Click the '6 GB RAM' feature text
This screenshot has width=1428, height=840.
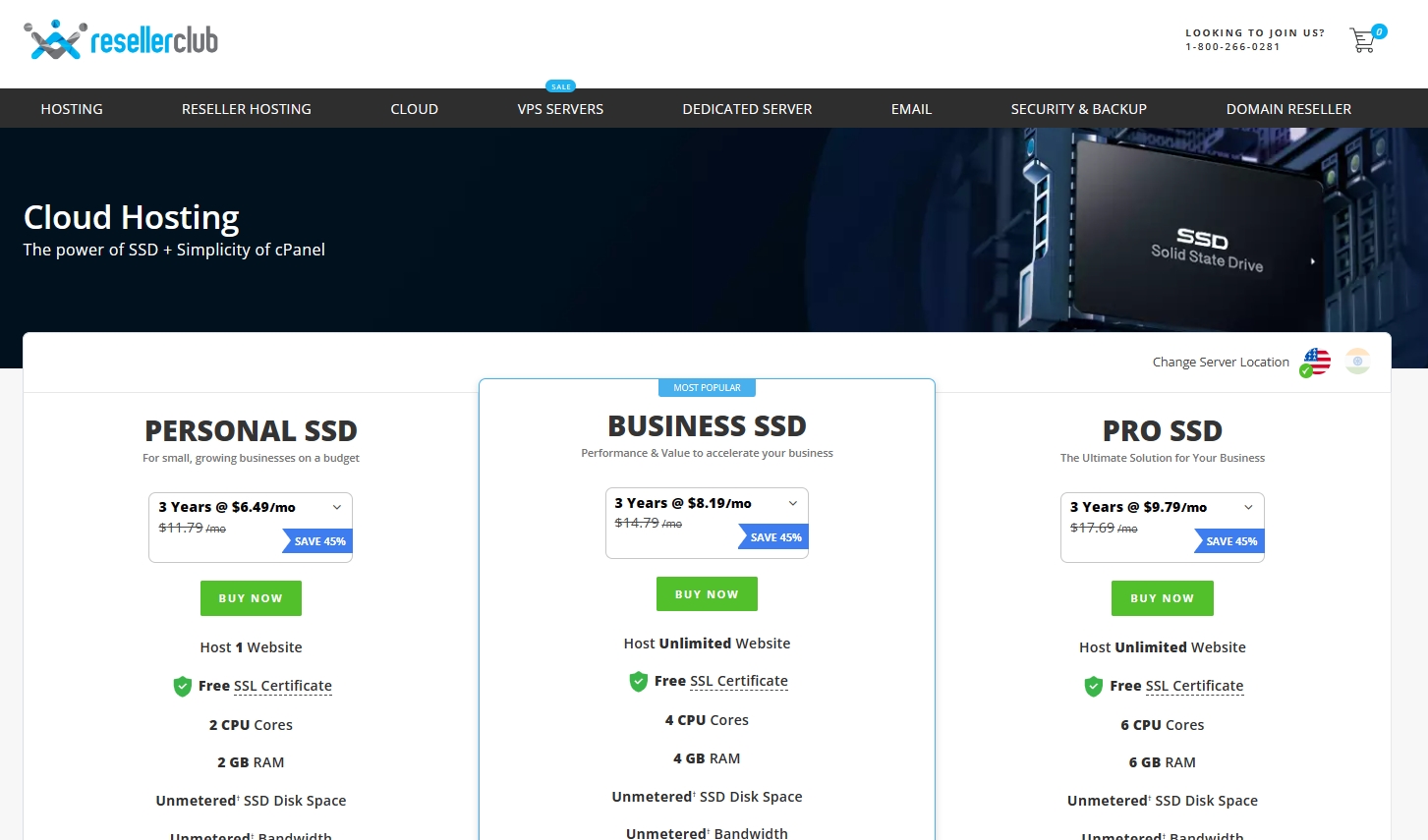coord(1163,762)
